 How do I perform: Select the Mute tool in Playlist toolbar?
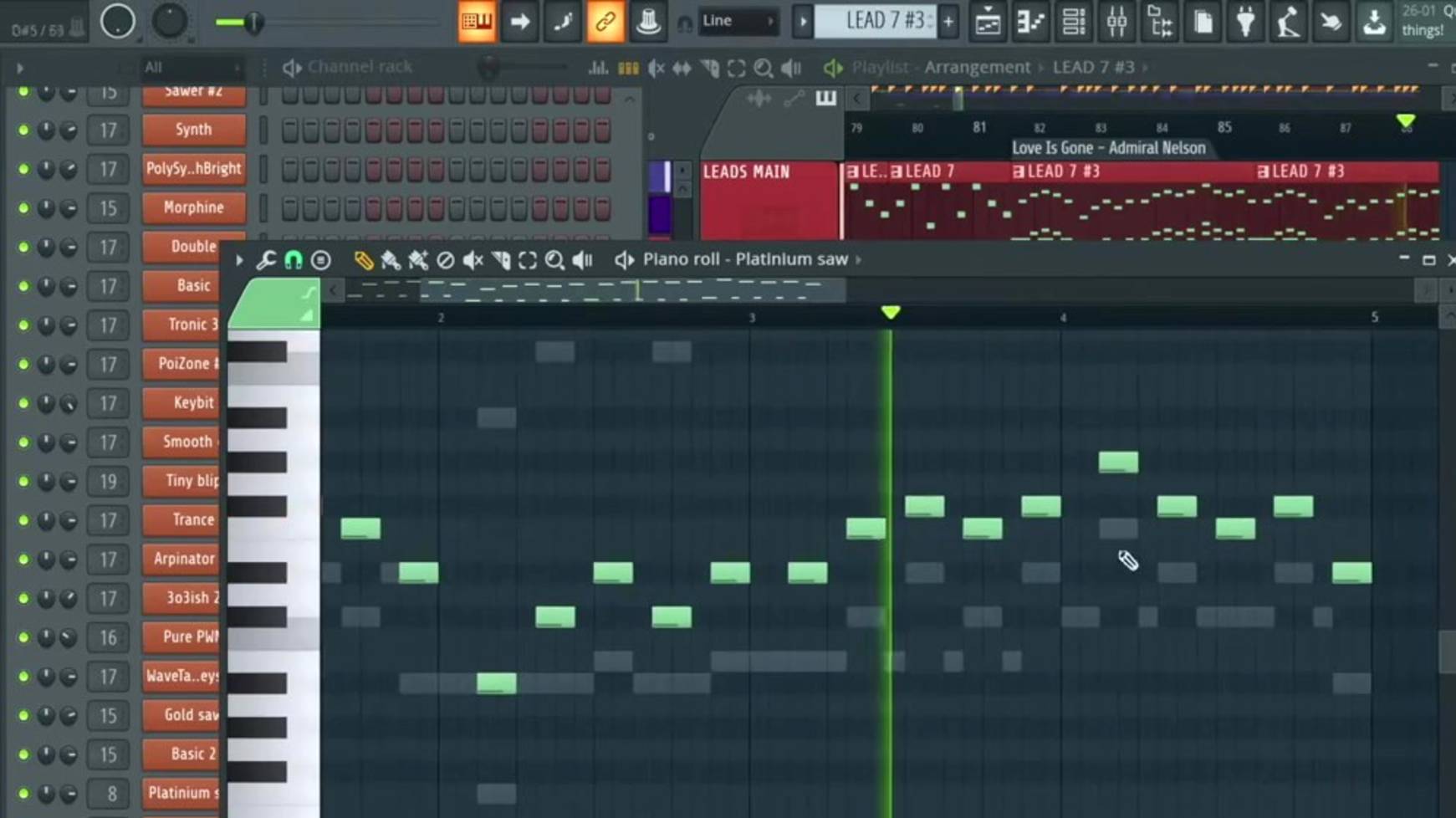656,68
